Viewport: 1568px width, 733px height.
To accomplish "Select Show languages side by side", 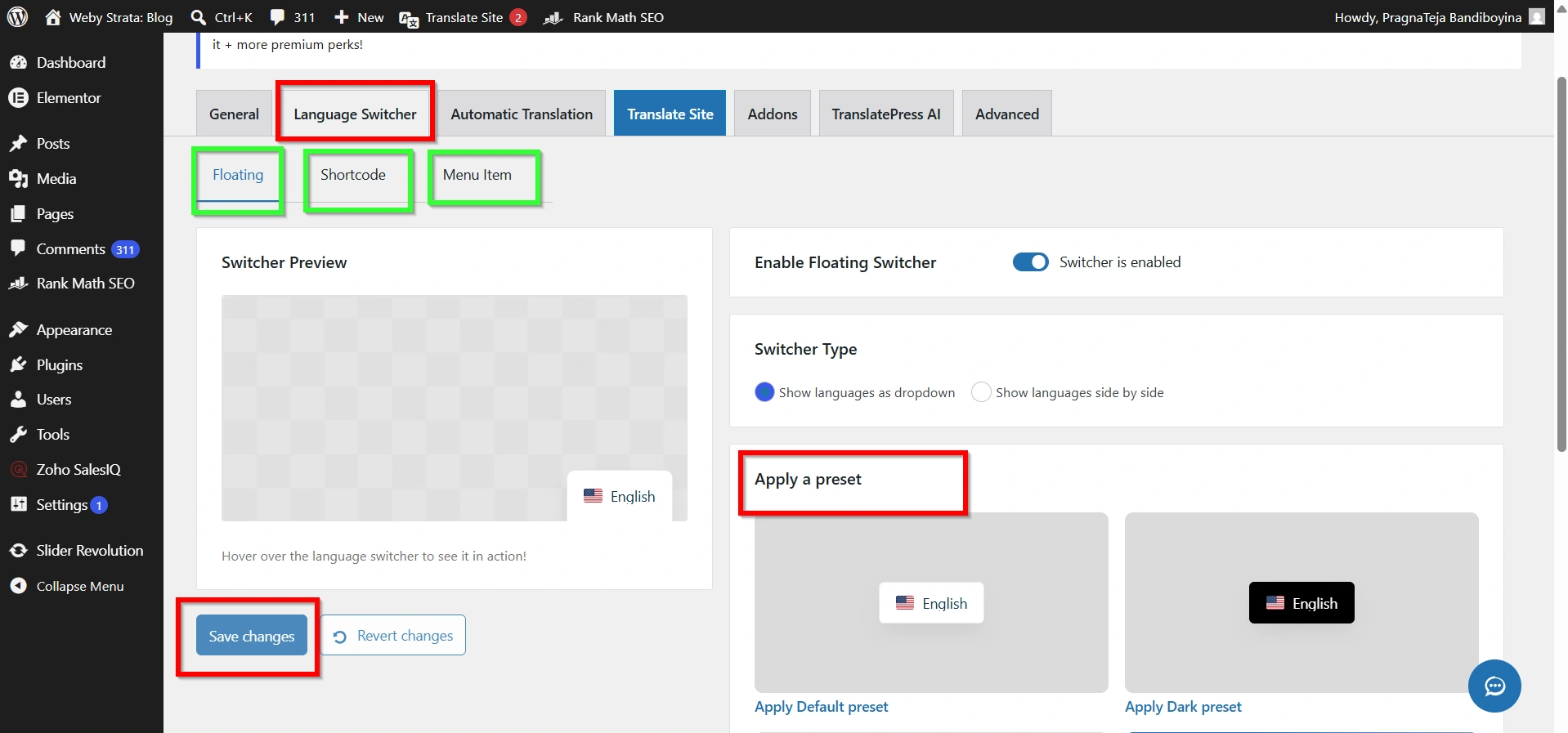I will [981, 392].
